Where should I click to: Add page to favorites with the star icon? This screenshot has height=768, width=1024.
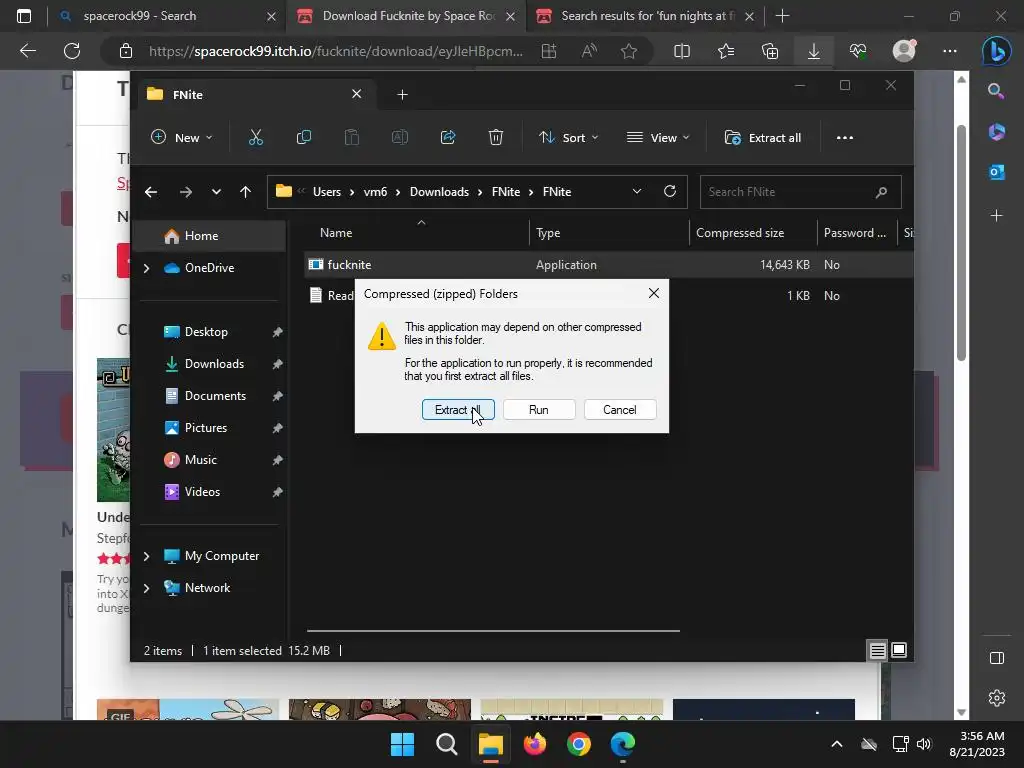(629, 51)
